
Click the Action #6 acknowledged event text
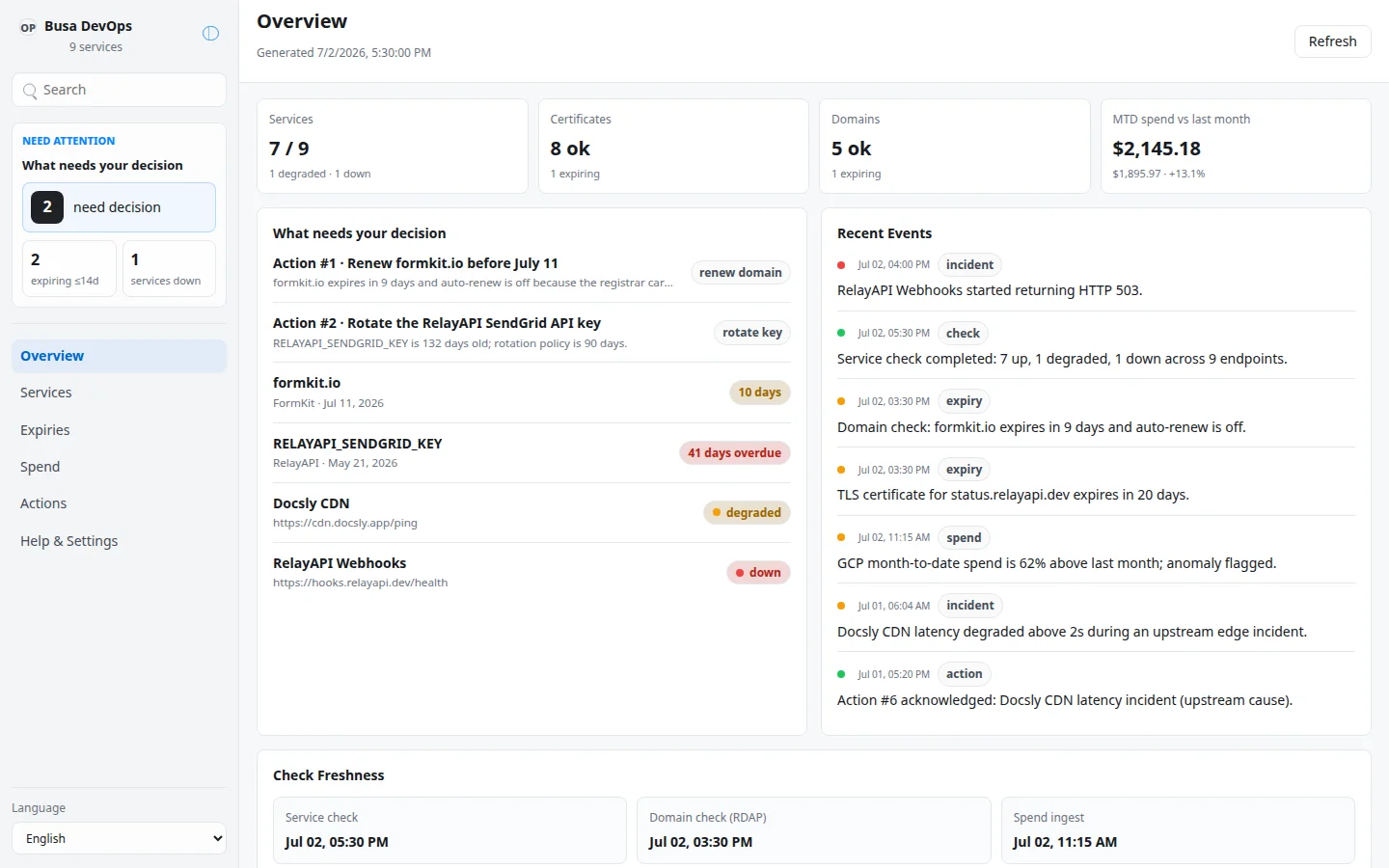(1065, 700)
